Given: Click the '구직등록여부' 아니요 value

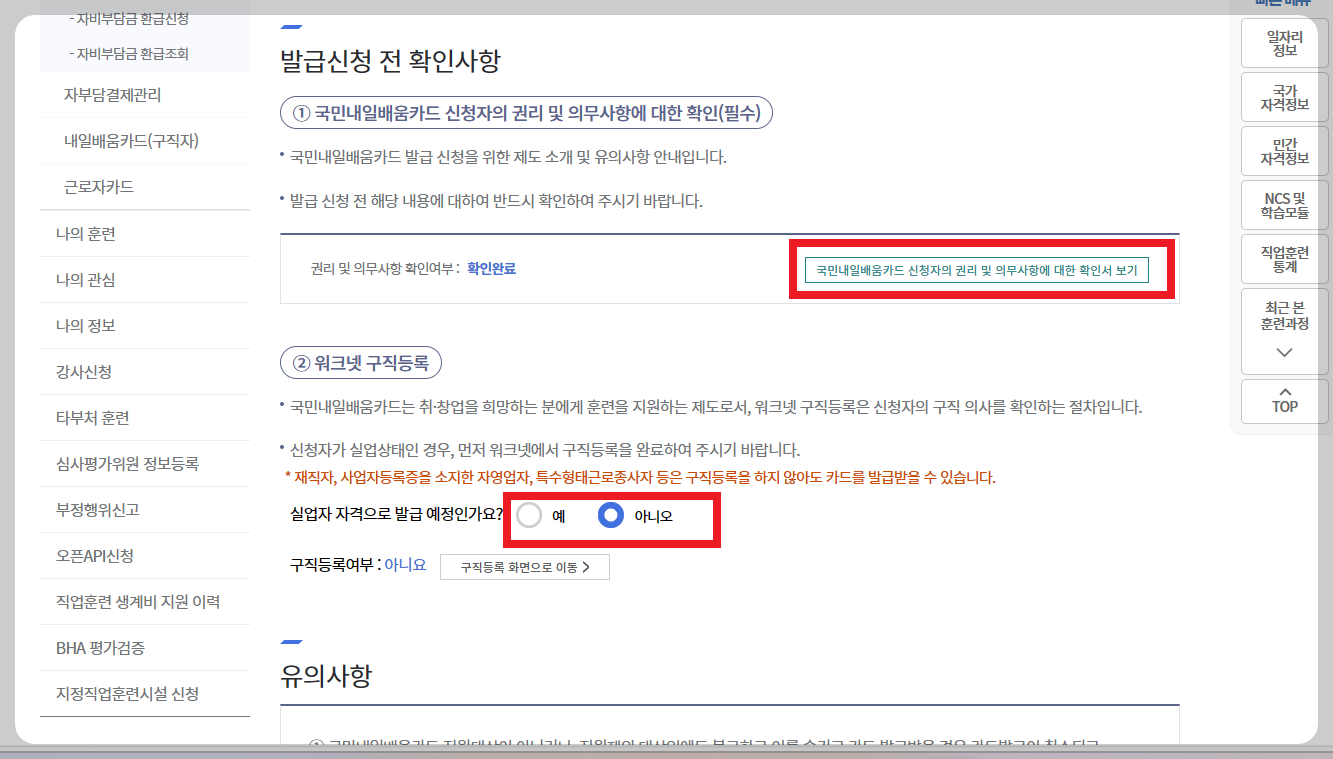Looking at the screenshot, I should (406, 565).
